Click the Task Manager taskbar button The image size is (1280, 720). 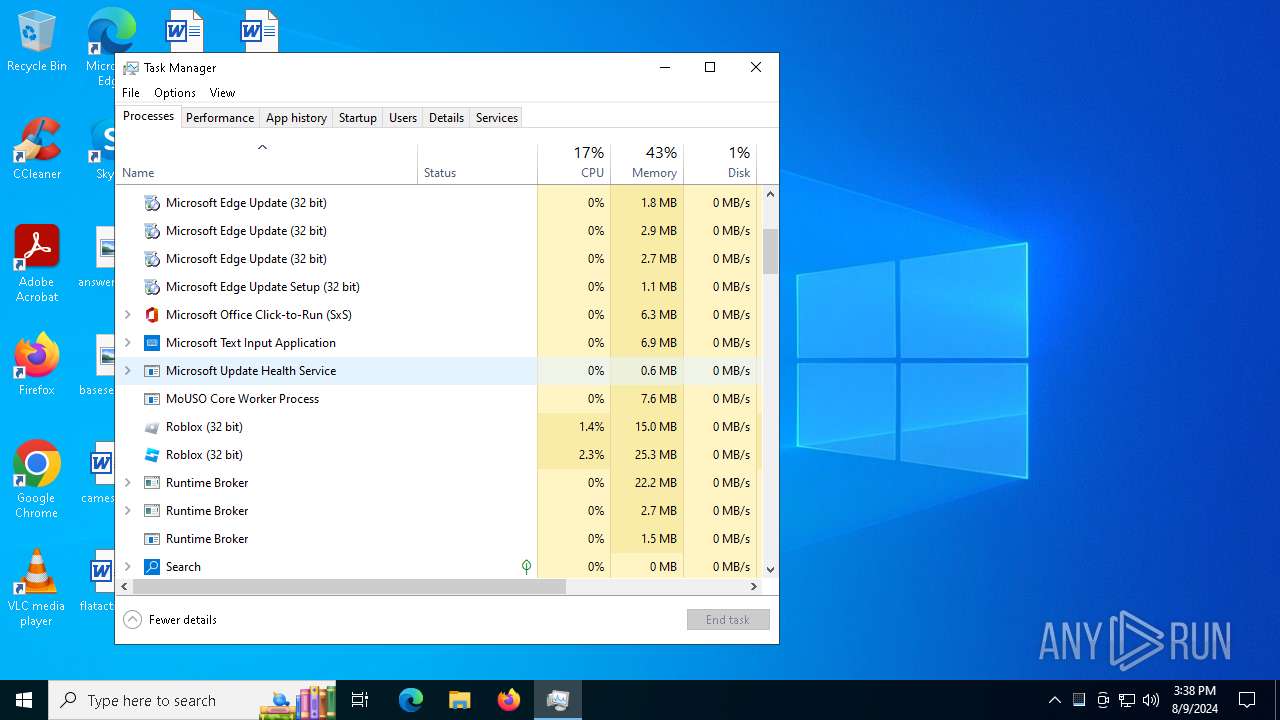click(x=558, y=700)
